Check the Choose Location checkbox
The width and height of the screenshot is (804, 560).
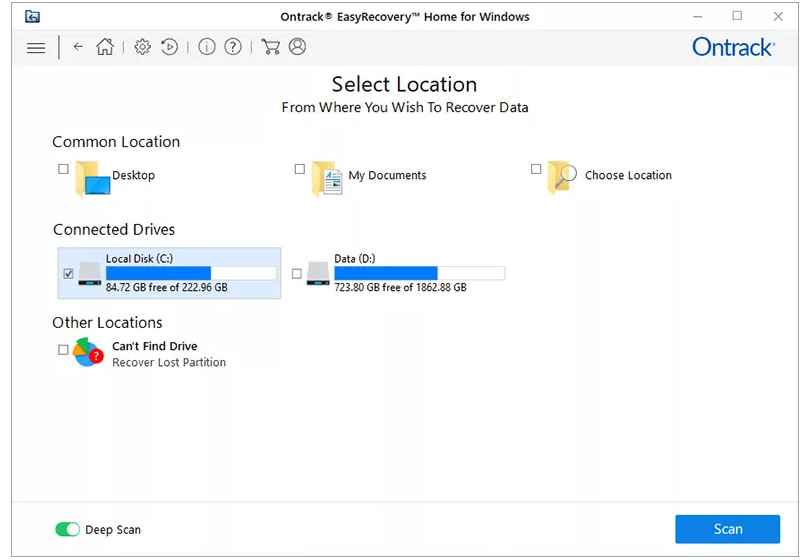click(536, 169)
